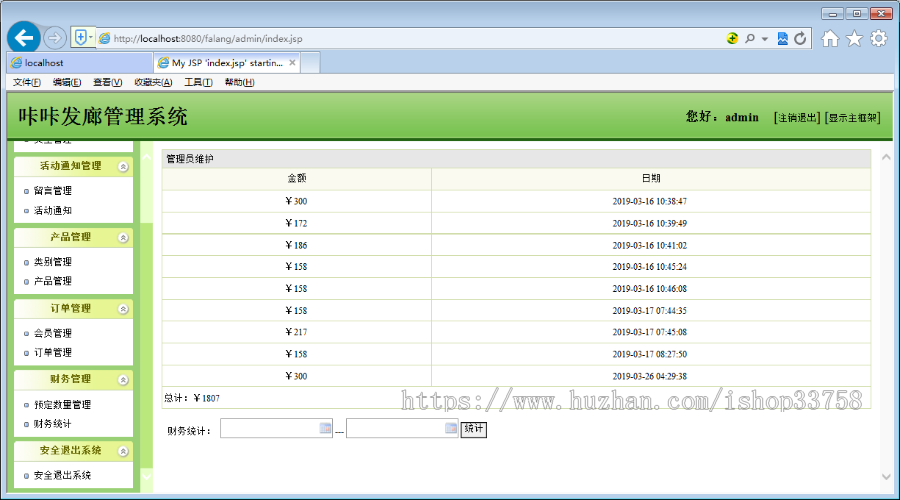Click the 日期 column header

coord(651,179)
